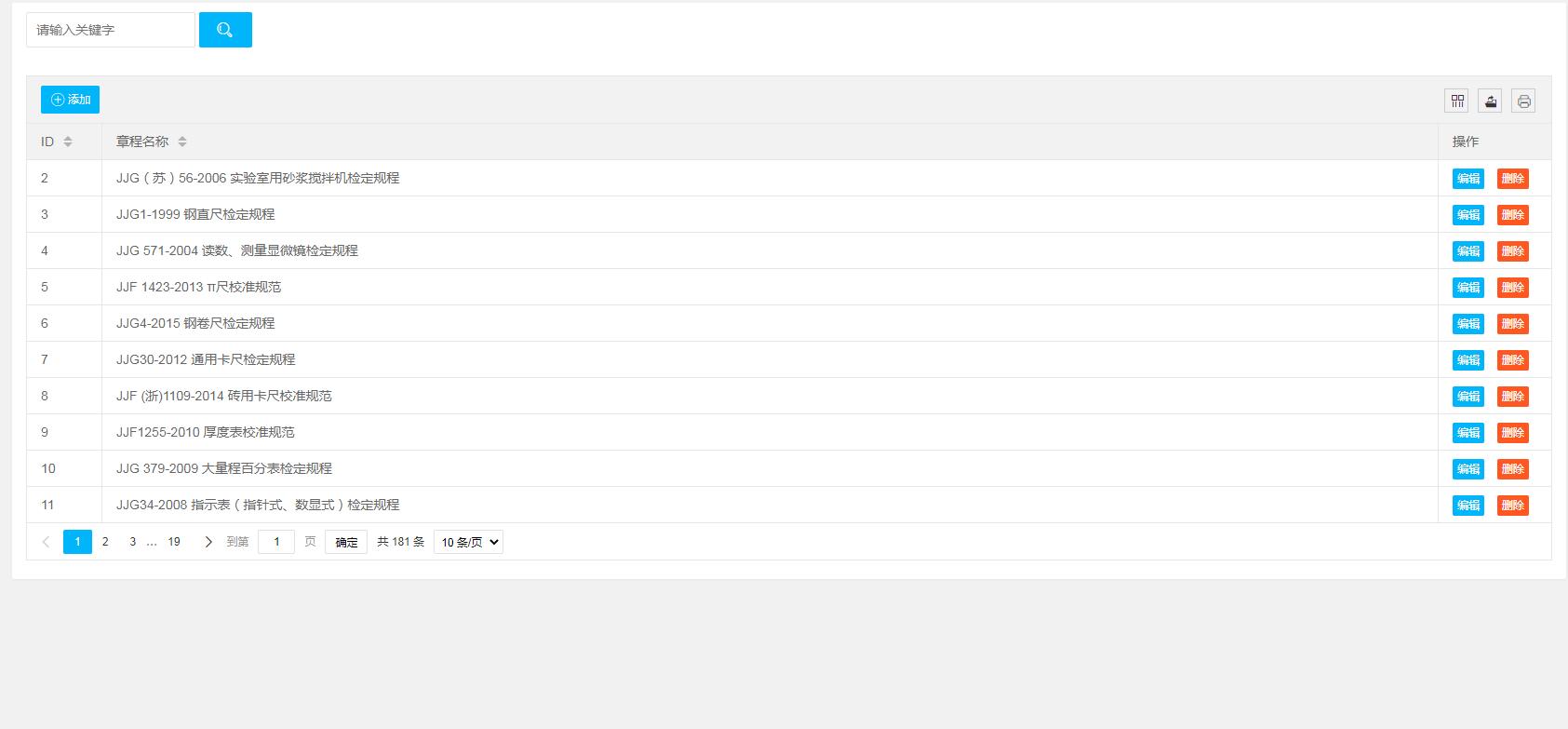Open the column filter grid icon

point(1457,101)
